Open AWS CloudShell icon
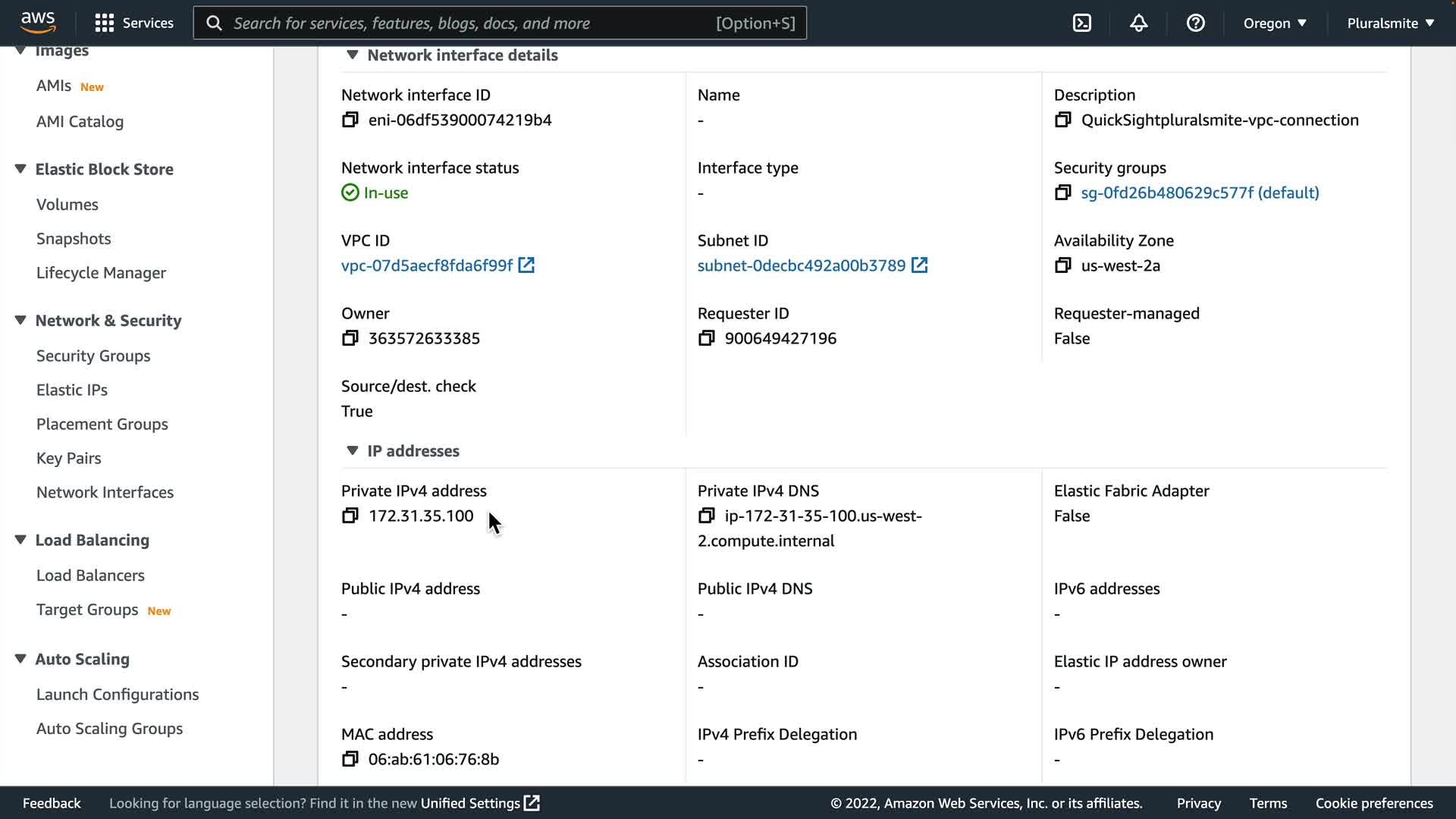This screenshot has width=1456, height=819. click(x=1082, y=23)
